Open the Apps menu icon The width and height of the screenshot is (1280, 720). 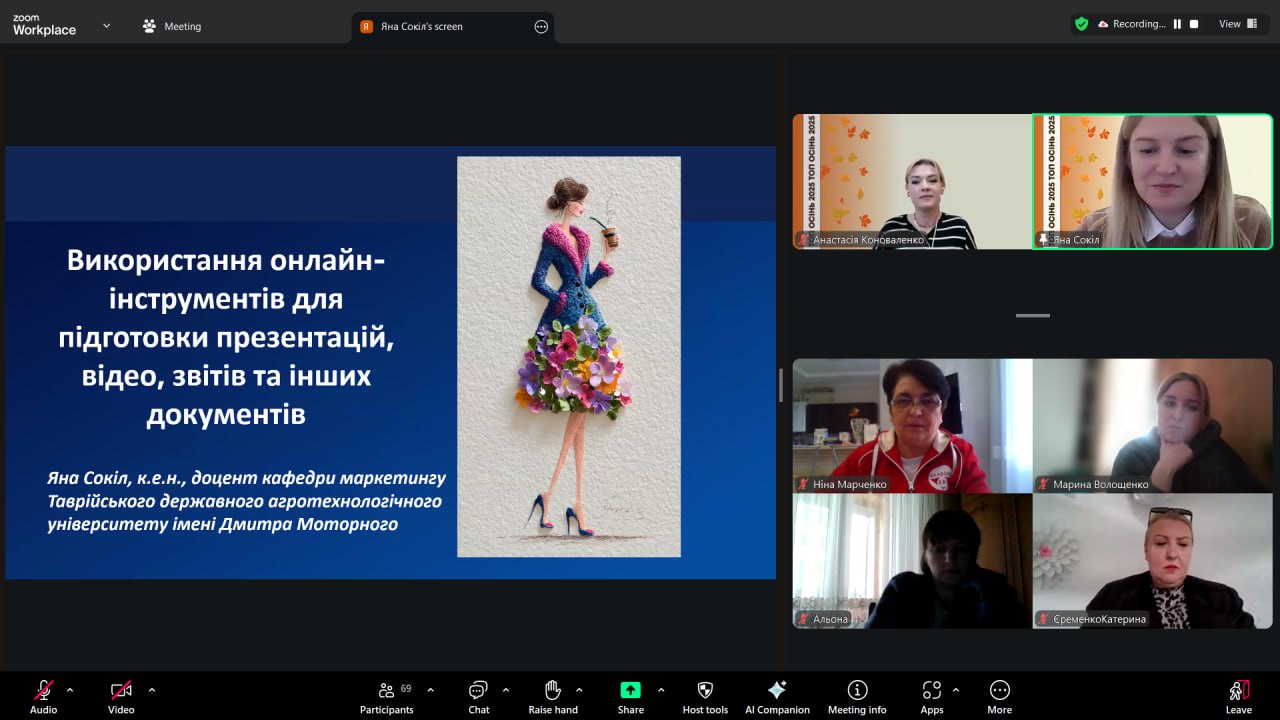(x=932, y=696)
